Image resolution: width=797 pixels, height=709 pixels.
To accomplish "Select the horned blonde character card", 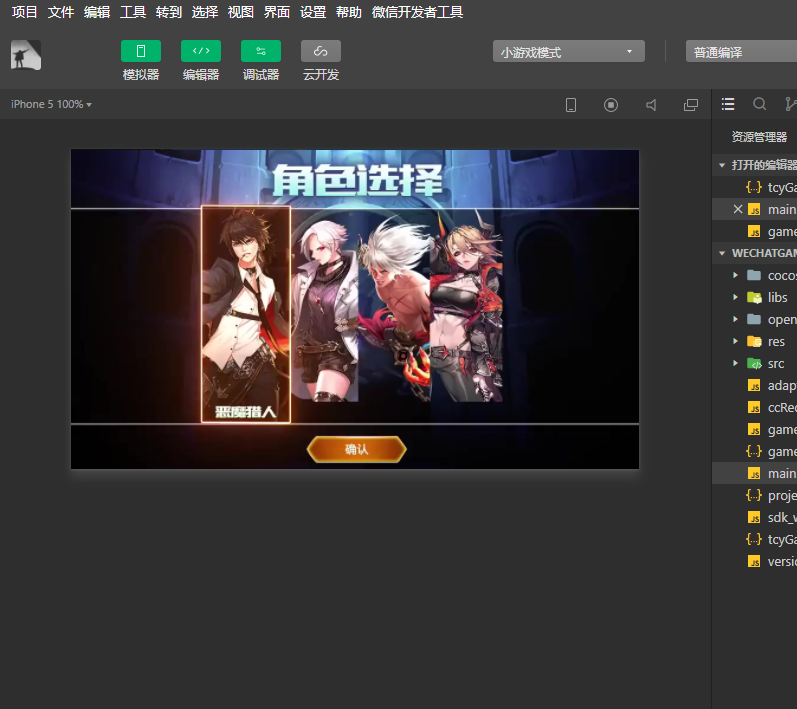I will click(x=467, y=307).
